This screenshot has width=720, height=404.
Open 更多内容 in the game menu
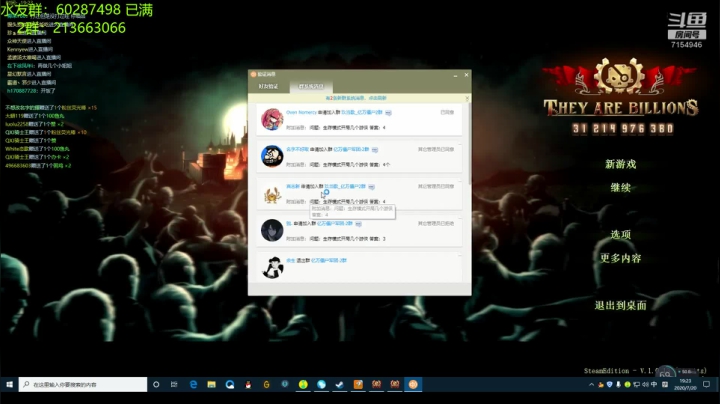[621, 258]
